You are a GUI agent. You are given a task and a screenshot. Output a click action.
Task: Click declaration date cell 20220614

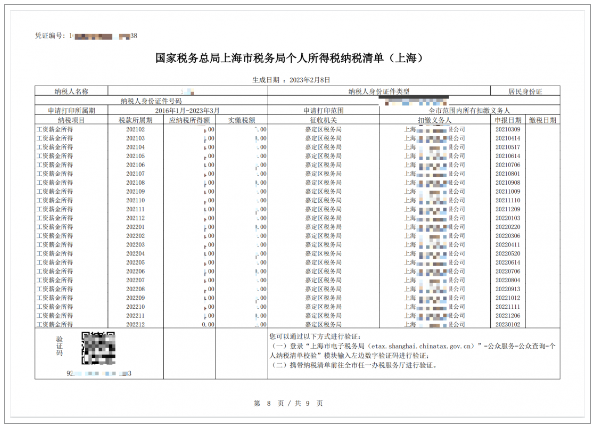508,262
